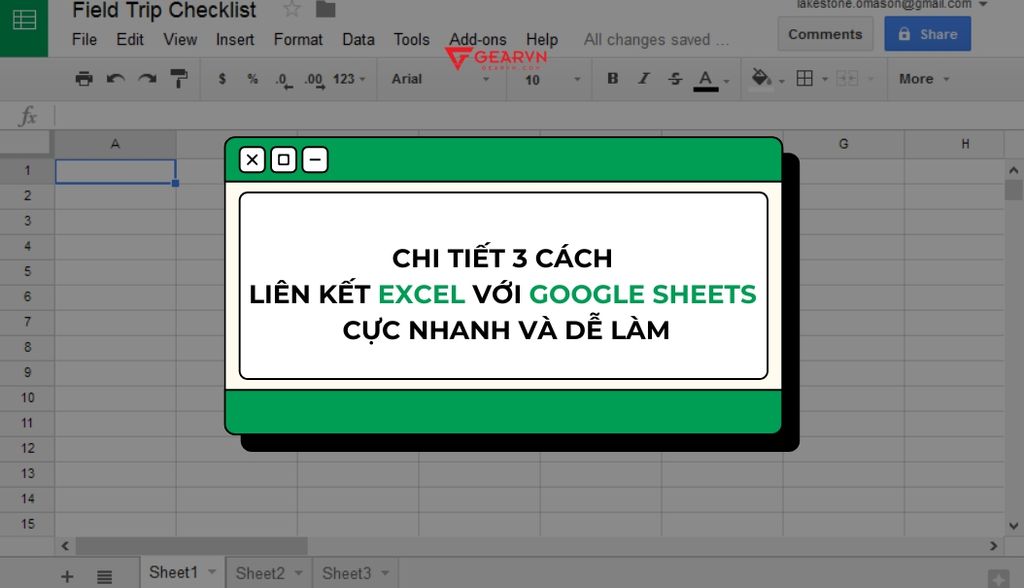The width and height of the screenshot is (1024, 588).
Task: Open the 123 number format dropdown
Action: [x=345, y=78]
